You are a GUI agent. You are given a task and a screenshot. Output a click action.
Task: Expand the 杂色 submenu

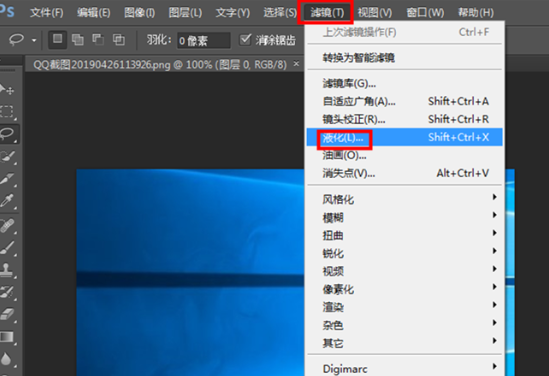coord(404,325)
